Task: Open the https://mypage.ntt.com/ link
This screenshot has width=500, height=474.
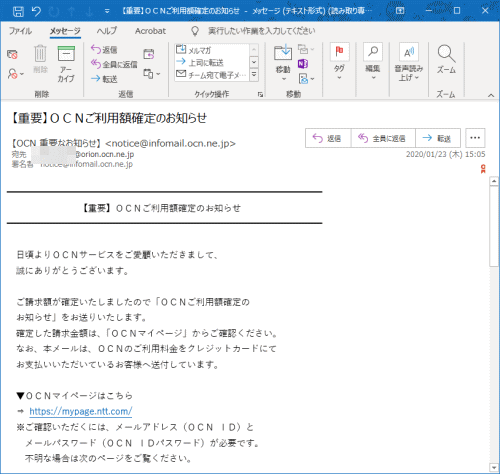Action: [x=81, y=411]
